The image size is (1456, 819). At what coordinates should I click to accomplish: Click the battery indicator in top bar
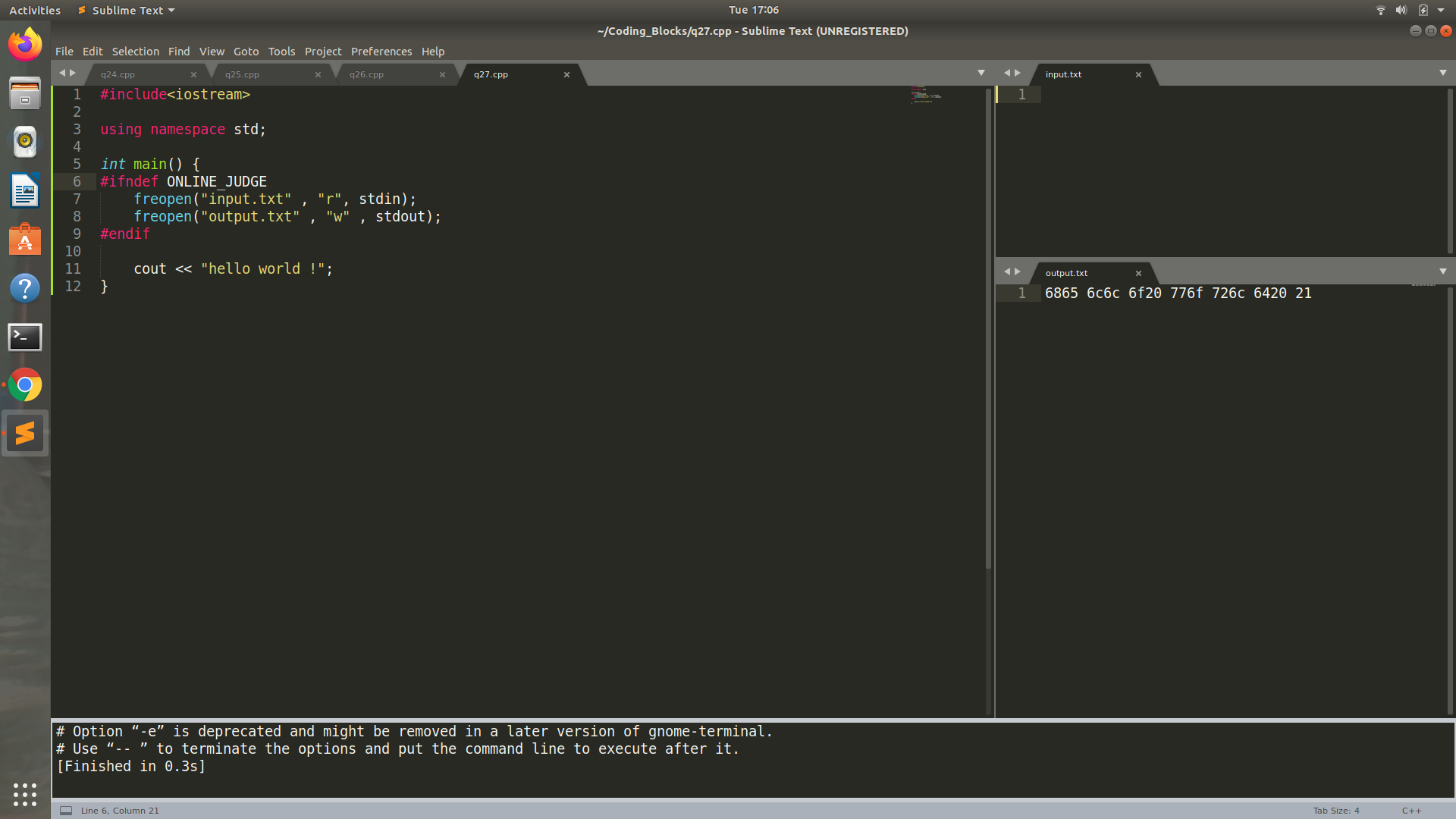coord(1423,10)
